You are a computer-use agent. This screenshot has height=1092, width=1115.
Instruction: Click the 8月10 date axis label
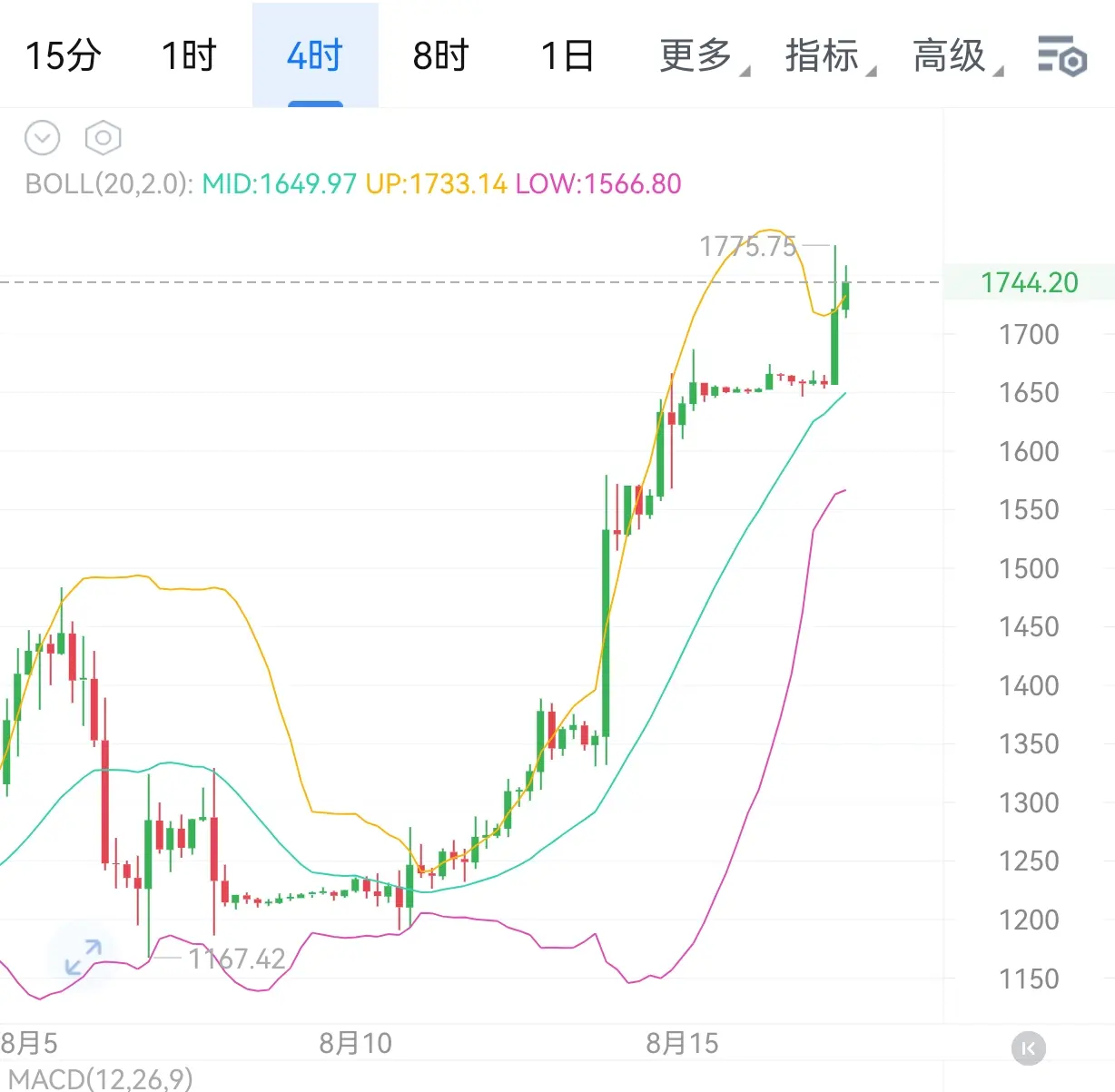pyautogui.click(x=355, y=1043)
